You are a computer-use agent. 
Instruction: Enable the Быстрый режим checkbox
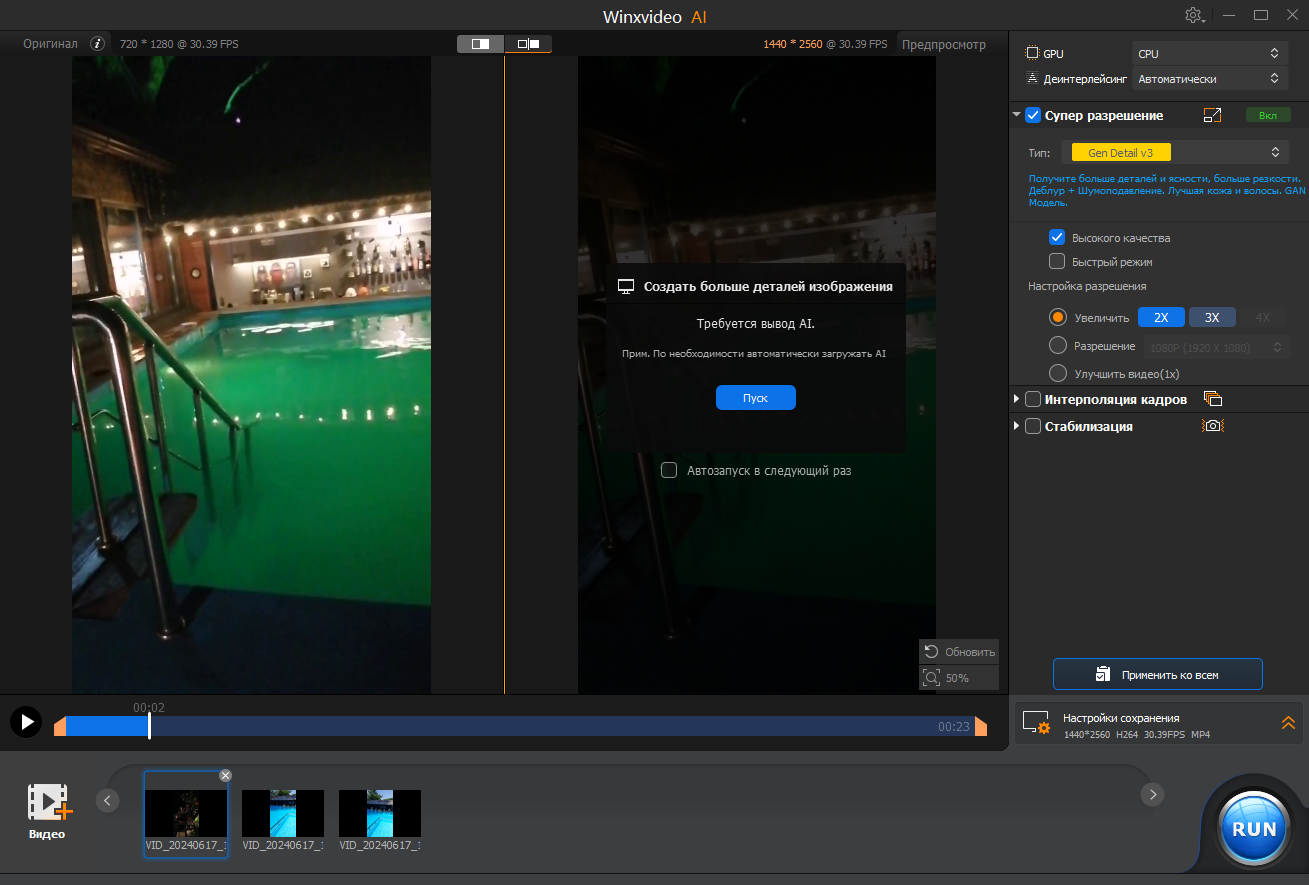pos(1056,262)
